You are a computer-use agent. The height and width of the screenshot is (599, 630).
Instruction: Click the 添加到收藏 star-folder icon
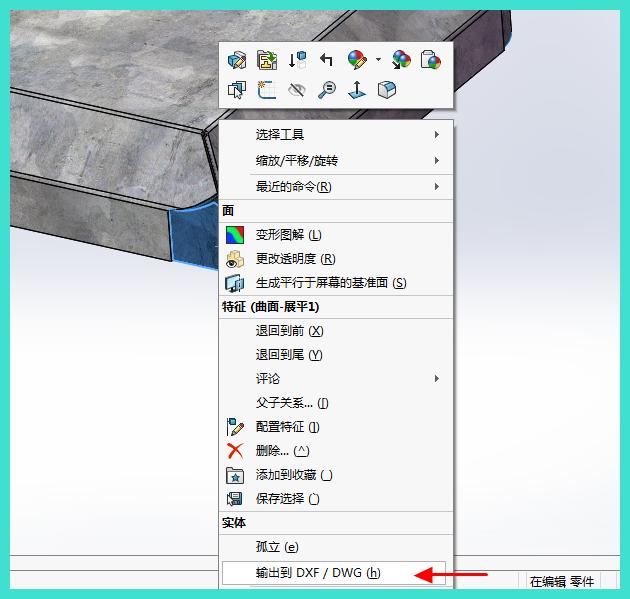pos(235,475)
